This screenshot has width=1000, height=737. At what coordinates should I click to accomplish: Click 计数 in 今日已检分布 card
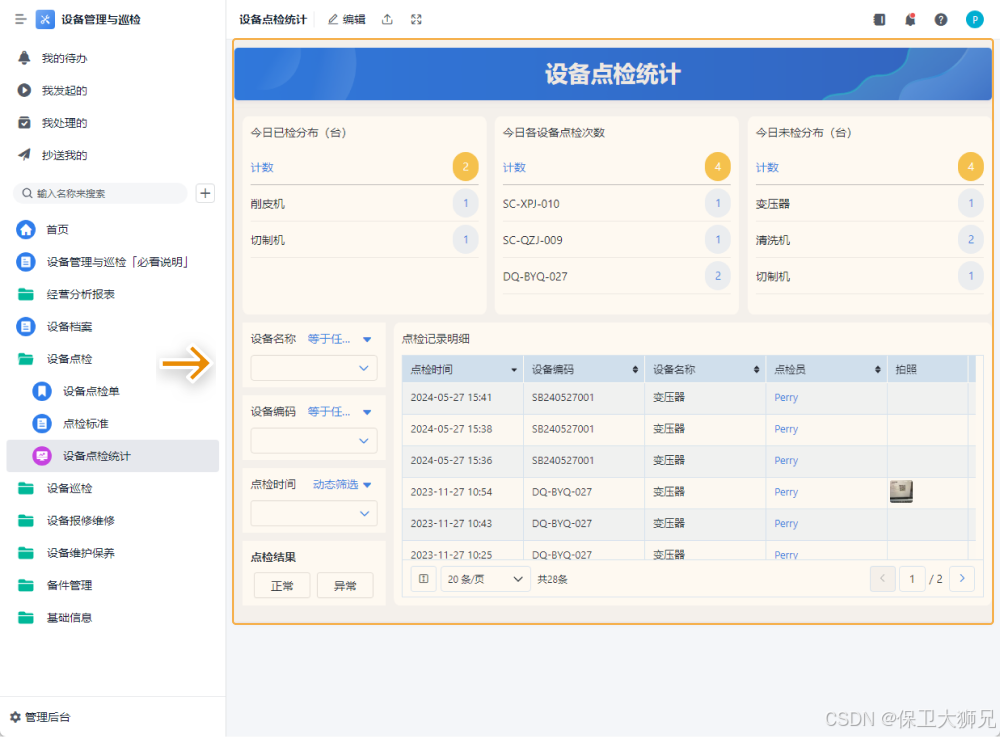coord(262,167)
